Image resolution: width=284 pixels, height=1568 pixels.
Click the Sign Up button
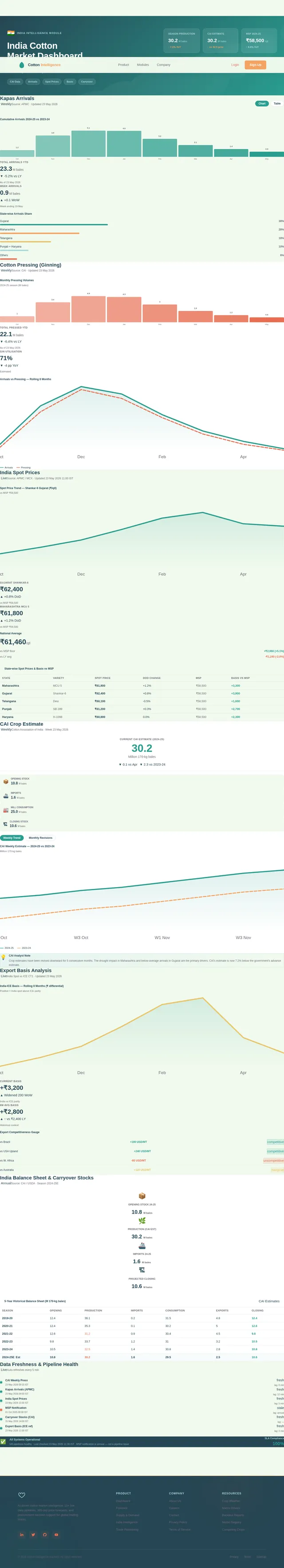point(255,64)
